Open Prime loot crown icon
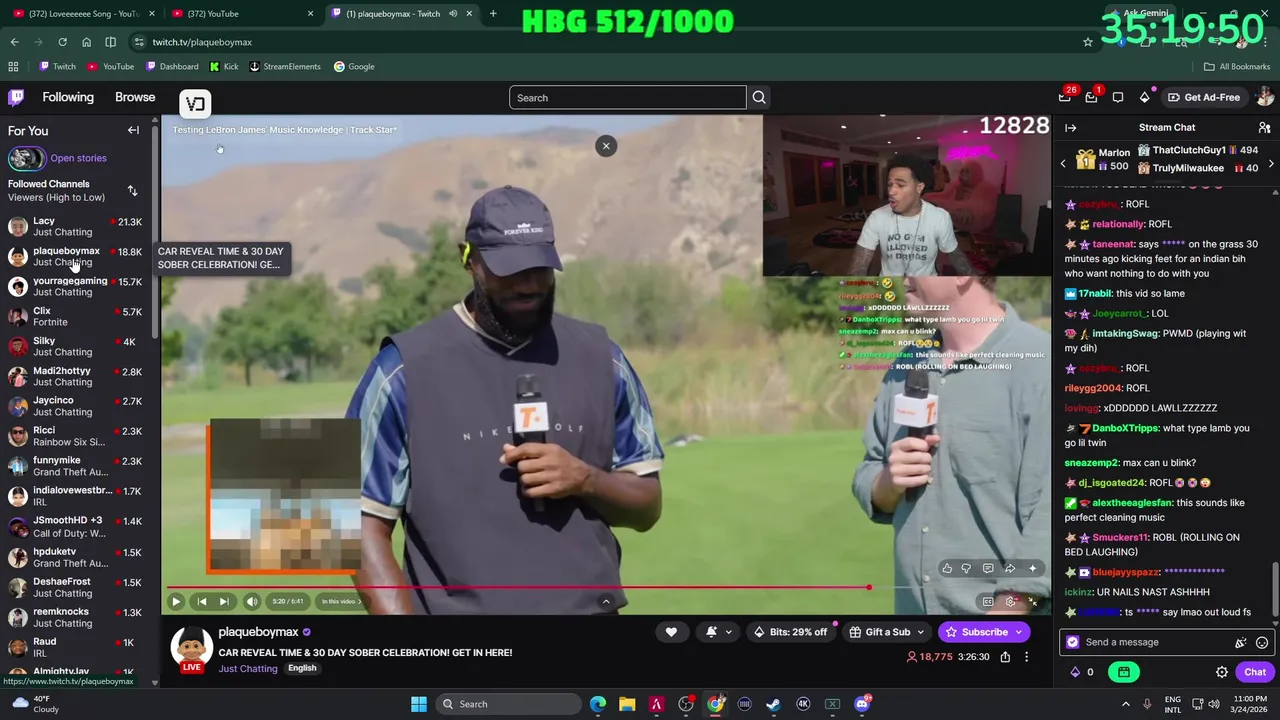The width and height of the screenshot is (1280, 720). click(1065, 97)
